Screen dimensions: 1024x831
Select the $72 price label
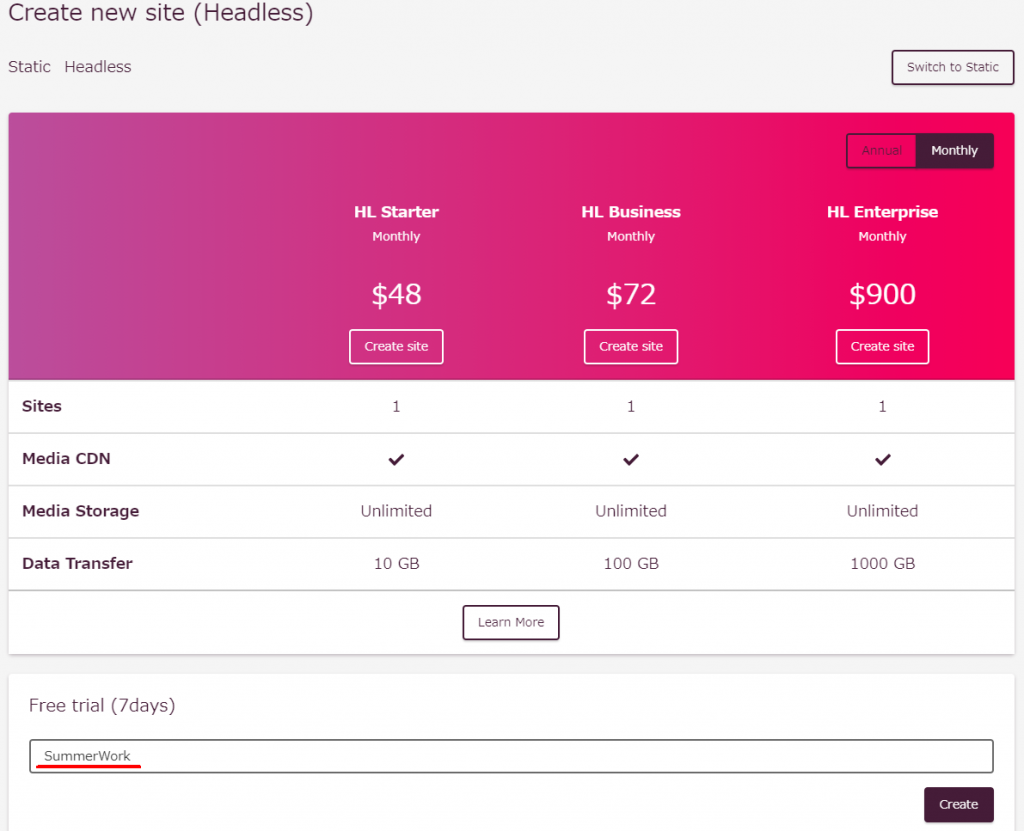click(631, 294)
